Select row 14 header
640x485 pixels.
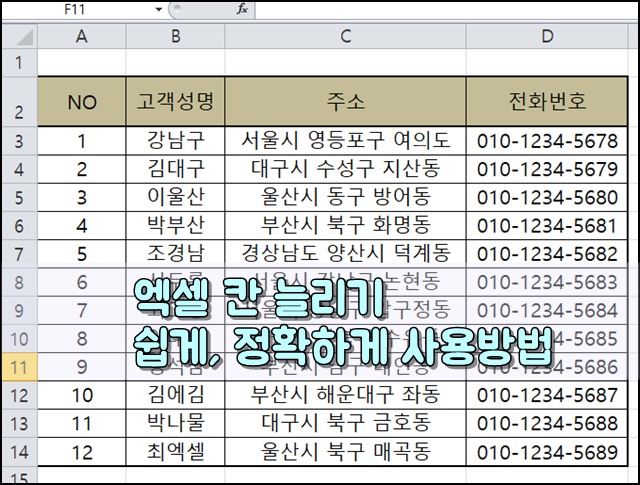point(20,452)
